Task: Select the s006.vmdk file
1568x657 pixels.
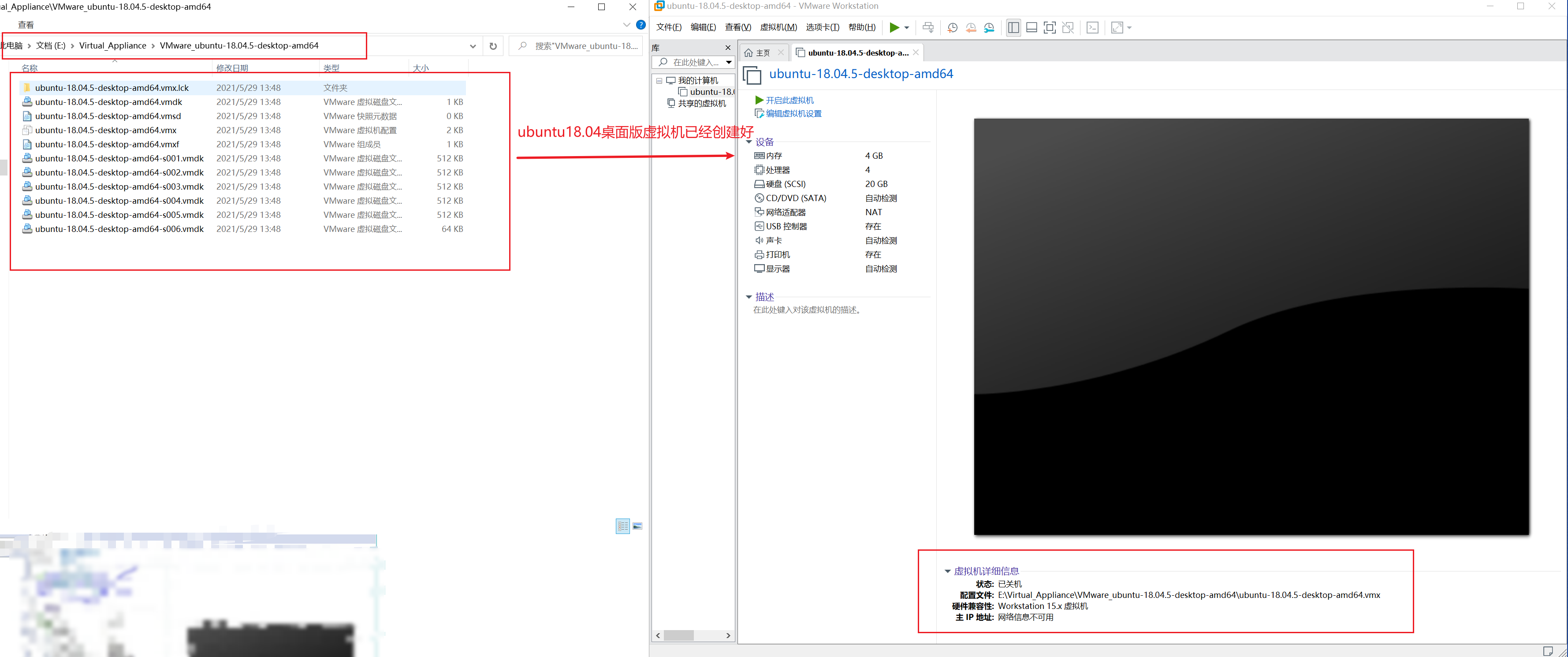Action: coord(242,229)
